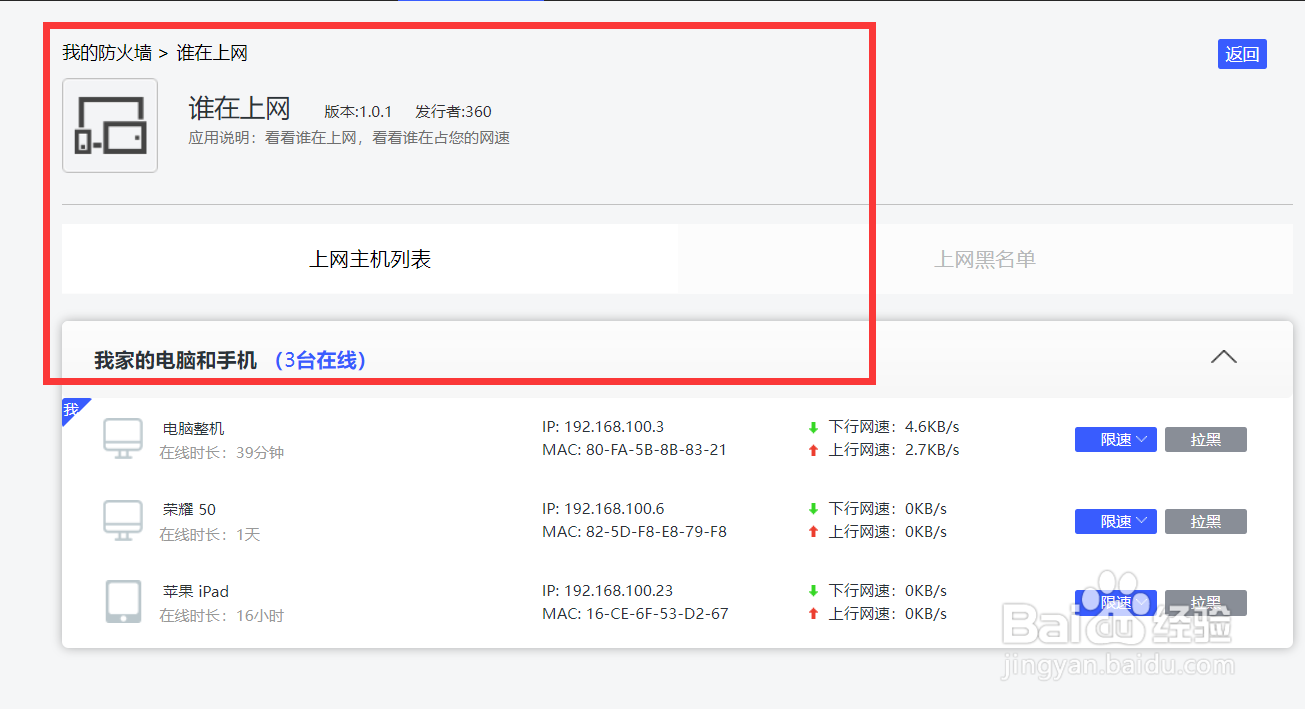Blacklist 荣耀 50 with 拉黑 button
This screenshot has width=1305, height=709.
1206,521
